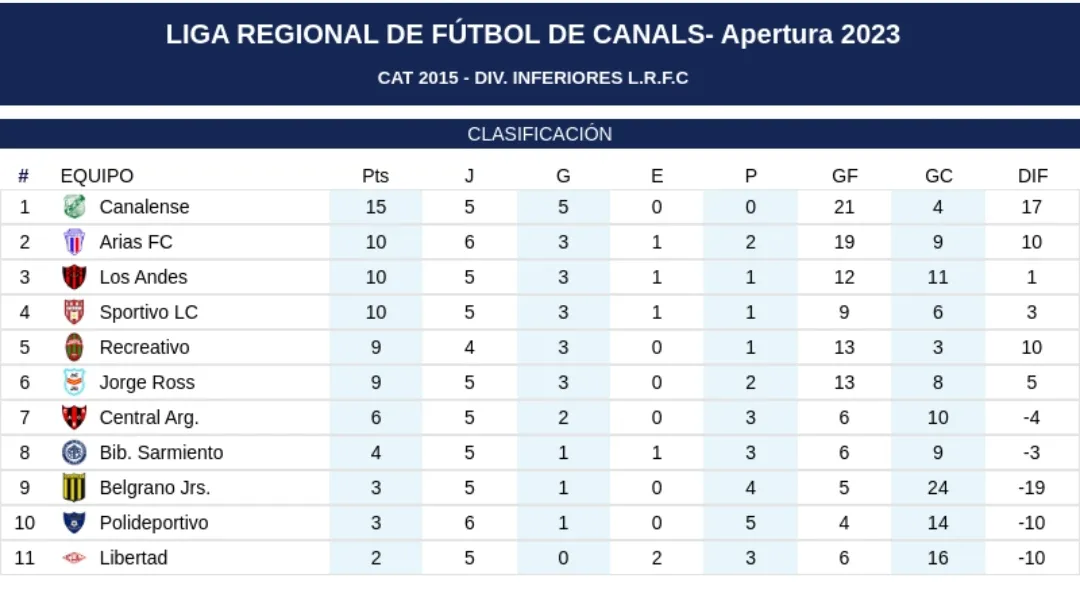Click the Polideportivo club crest
Screen dimensions: 1080x597
(x=74, y=523)
